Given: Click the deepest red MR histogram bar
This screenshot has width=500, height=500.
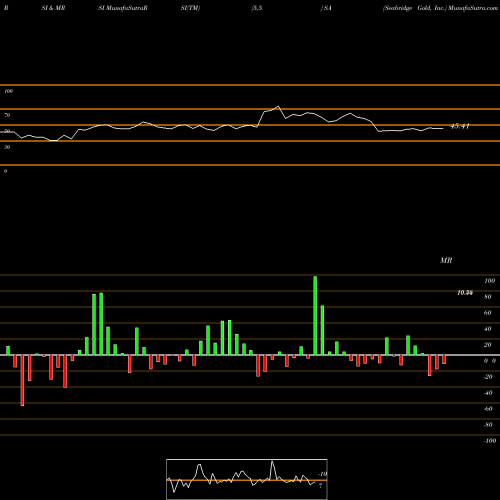Looking at the screenshot, I should click(22, 380).
